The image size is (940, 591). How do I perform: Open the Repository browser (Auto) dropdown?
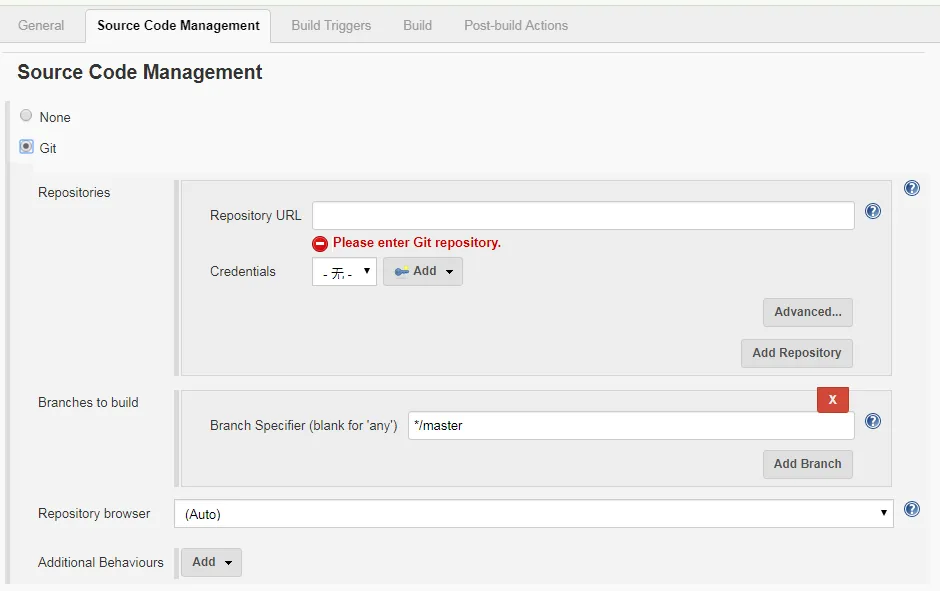(x=534, y=514)
